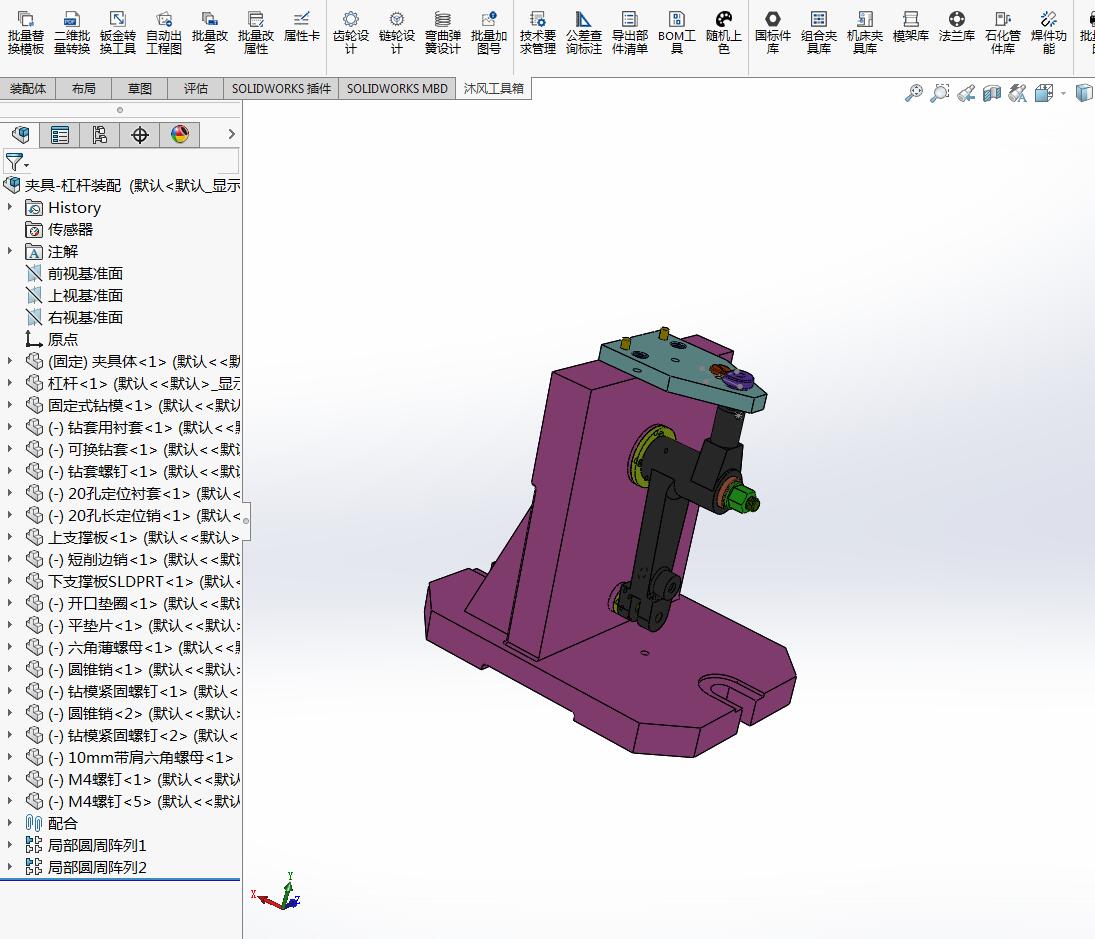Expand the 配合 (Mates) folder
The width and height of the screenshot is (1095, 939).
tap(9, 823)
